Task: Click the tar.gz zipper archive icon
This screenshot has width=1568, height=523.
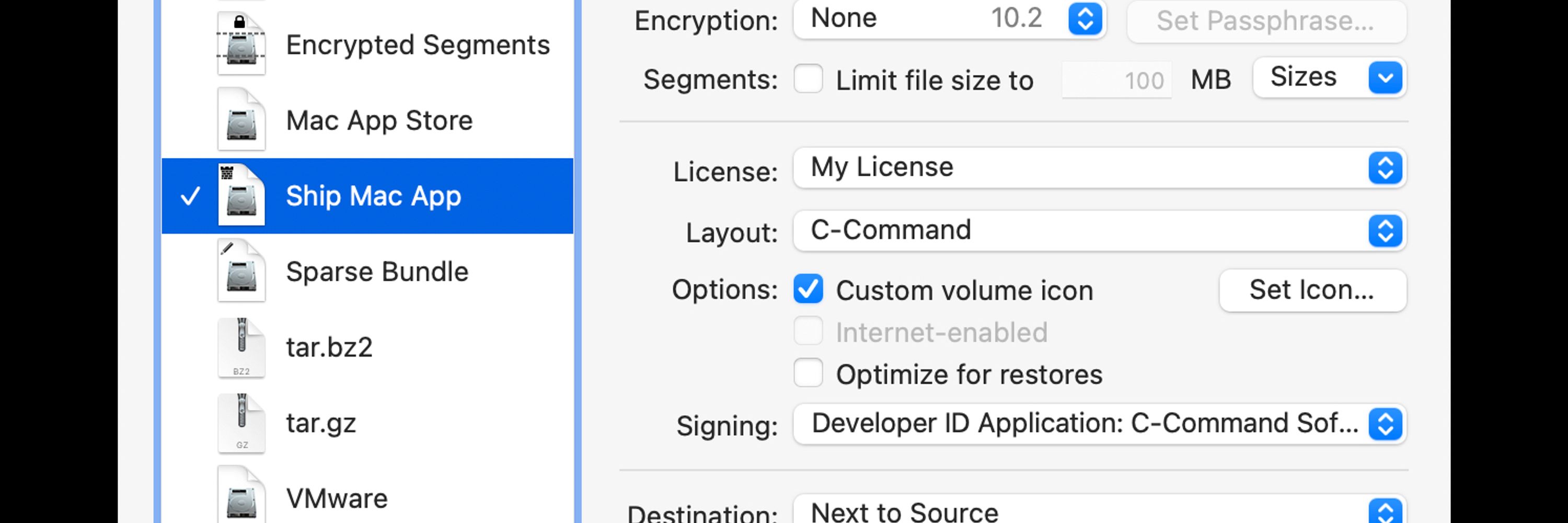Action: click(x=241, y=423)
